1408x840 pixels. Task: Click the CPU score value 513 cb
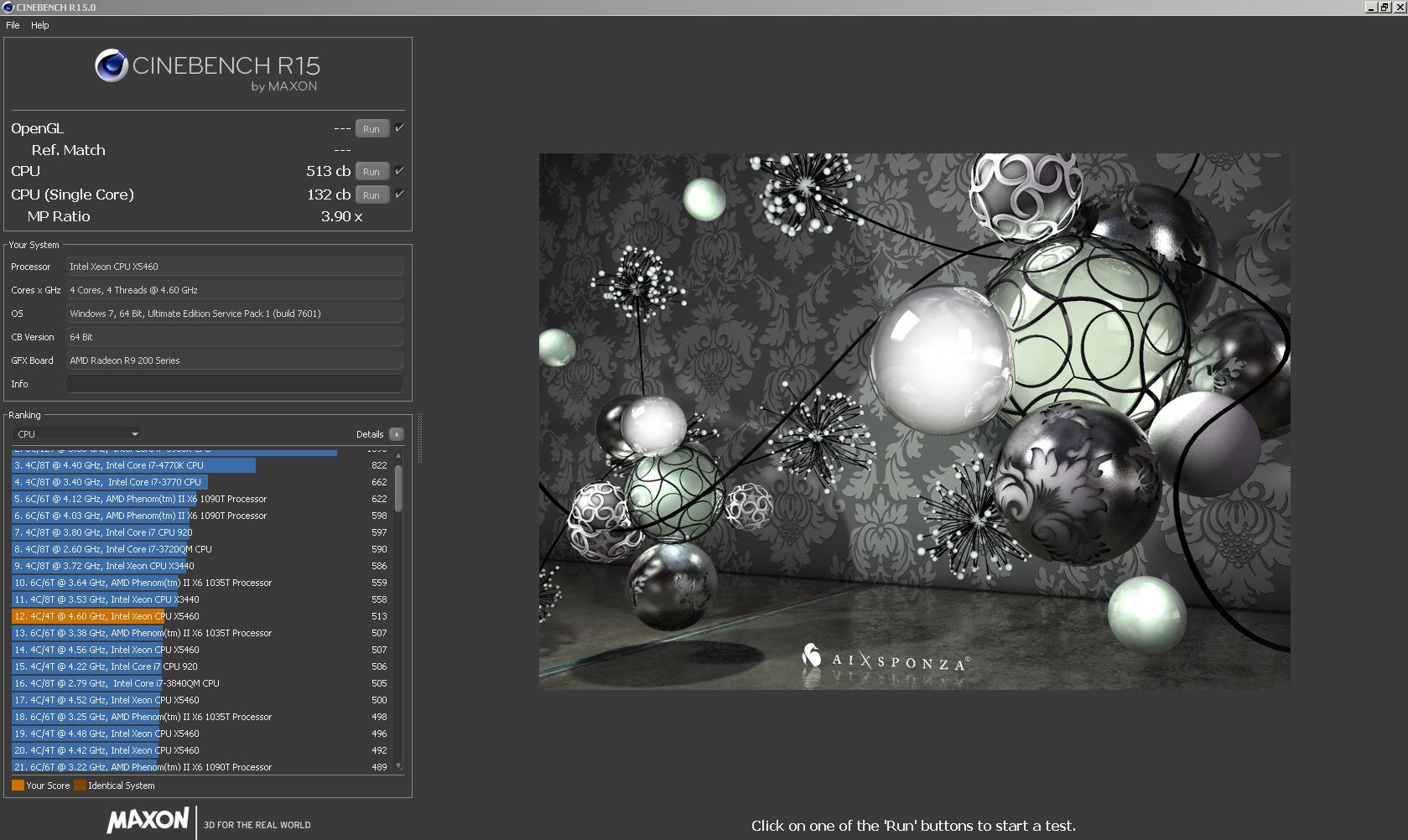[x=328, y=171]
